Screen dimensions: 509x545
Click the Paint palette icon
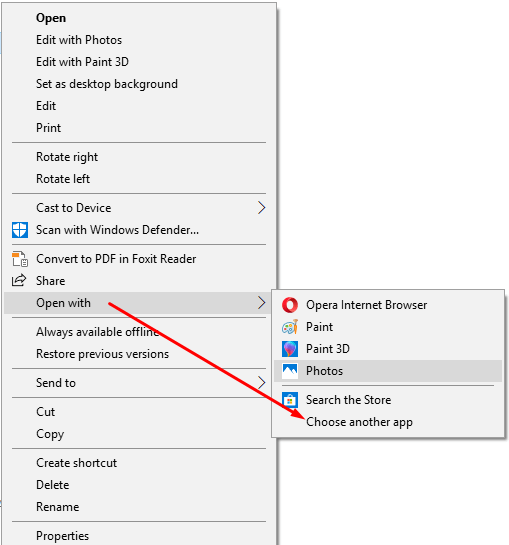point(290,327)
